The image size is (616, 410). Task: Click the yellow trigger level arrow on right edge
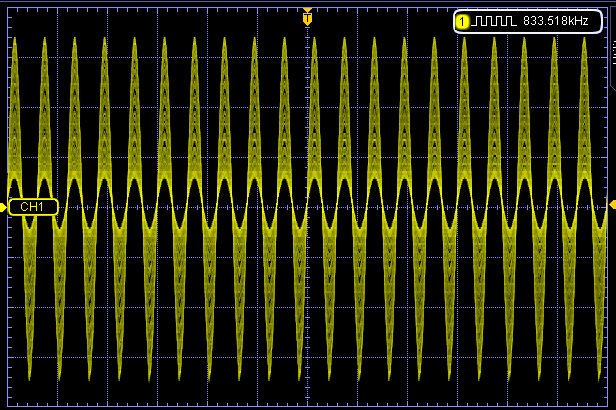point(612,205)
